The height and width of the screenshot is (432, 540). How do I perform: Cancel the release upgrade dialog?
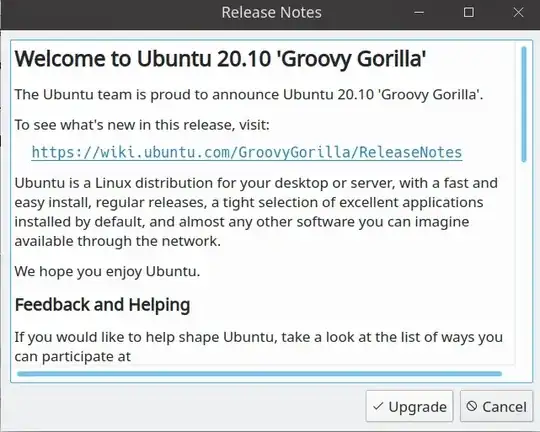pyautogui.click(x=496, y=407)
